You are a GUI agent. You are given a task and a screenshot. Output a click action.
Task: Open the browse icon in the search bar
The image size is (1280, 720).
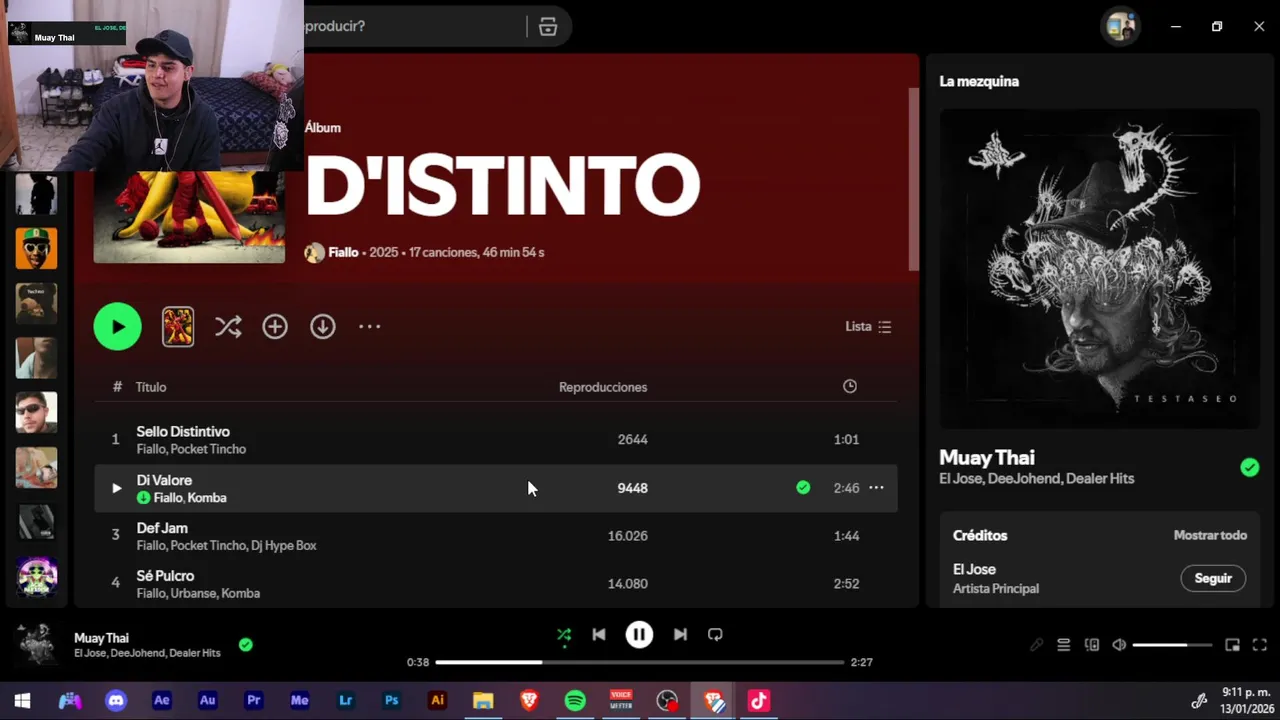click(x=548, y=26)
